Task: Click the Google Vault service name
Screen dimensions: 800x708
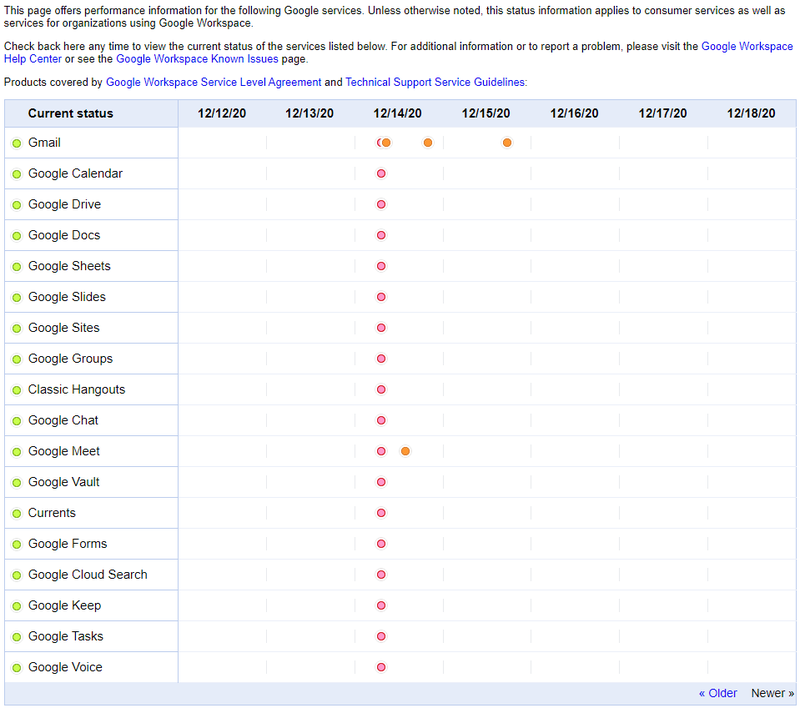Action: click(64, 483)
